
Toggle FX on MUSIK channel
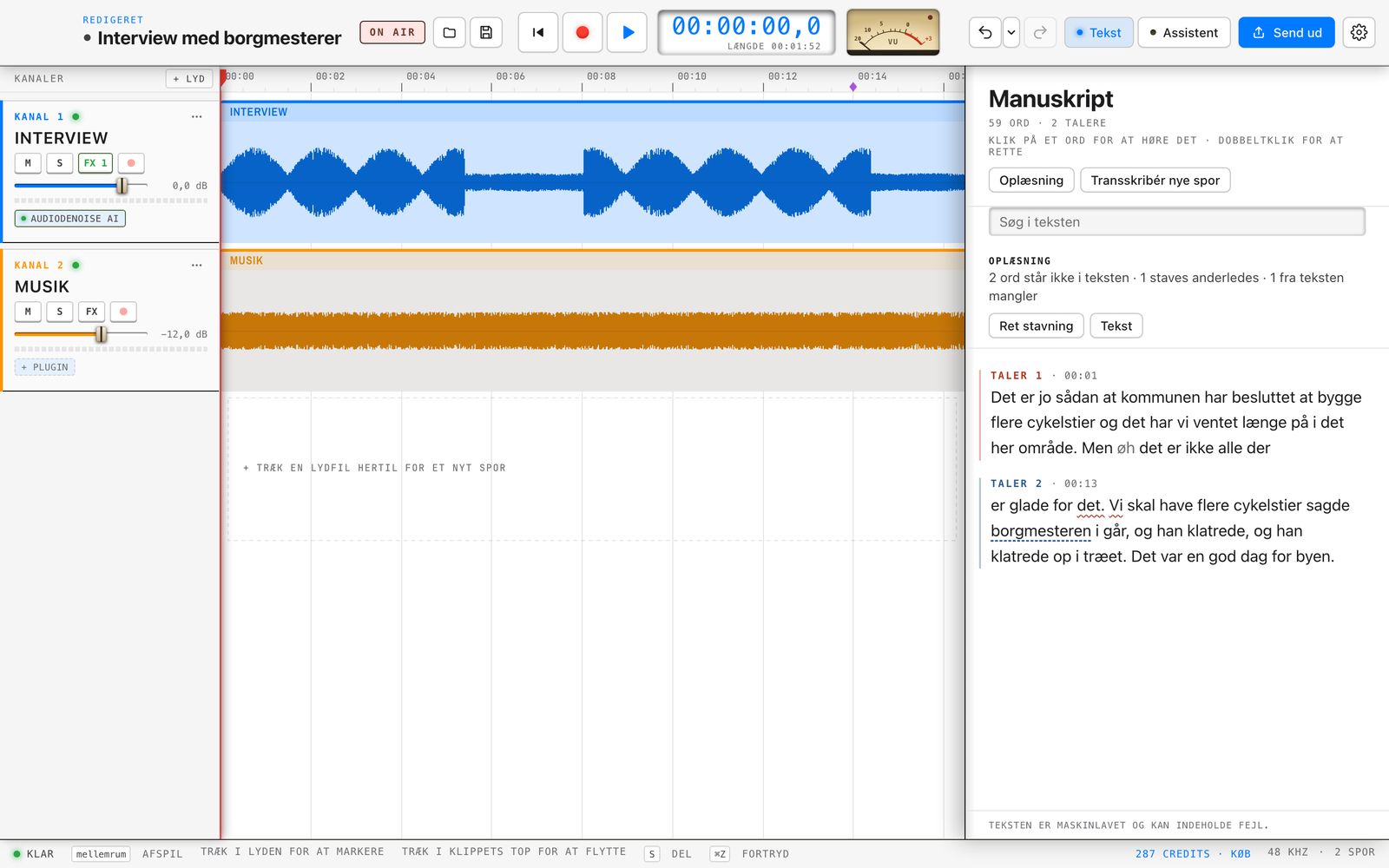(91, 312)
